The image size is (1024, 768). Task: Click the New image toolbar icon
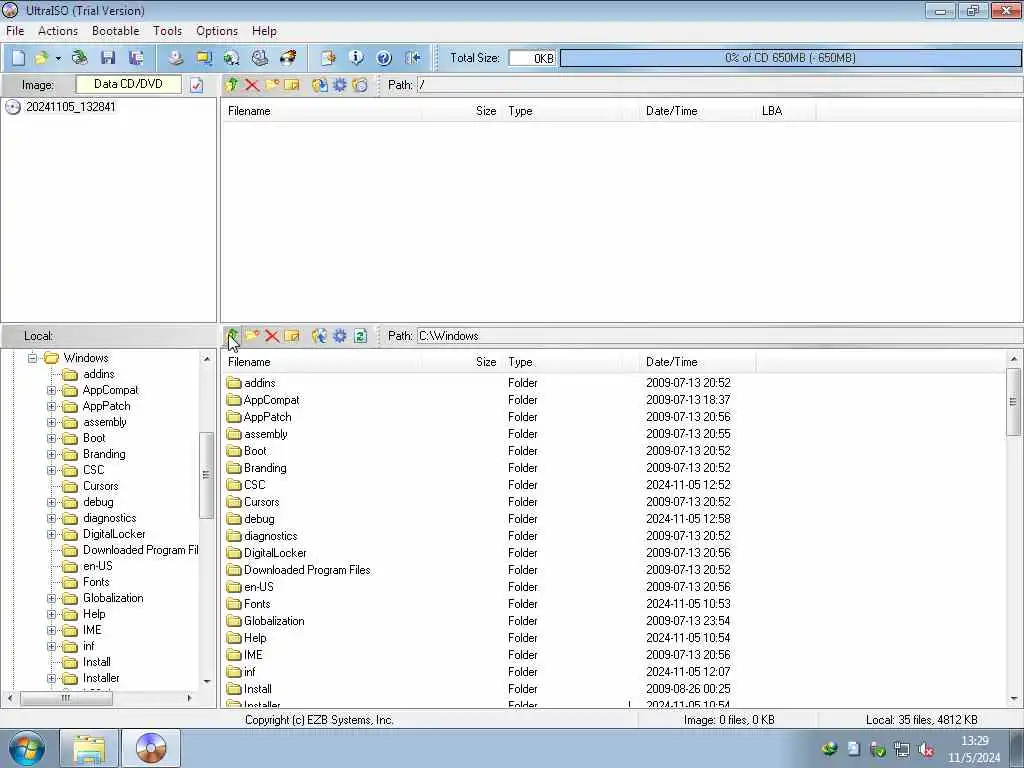(18, 57)
